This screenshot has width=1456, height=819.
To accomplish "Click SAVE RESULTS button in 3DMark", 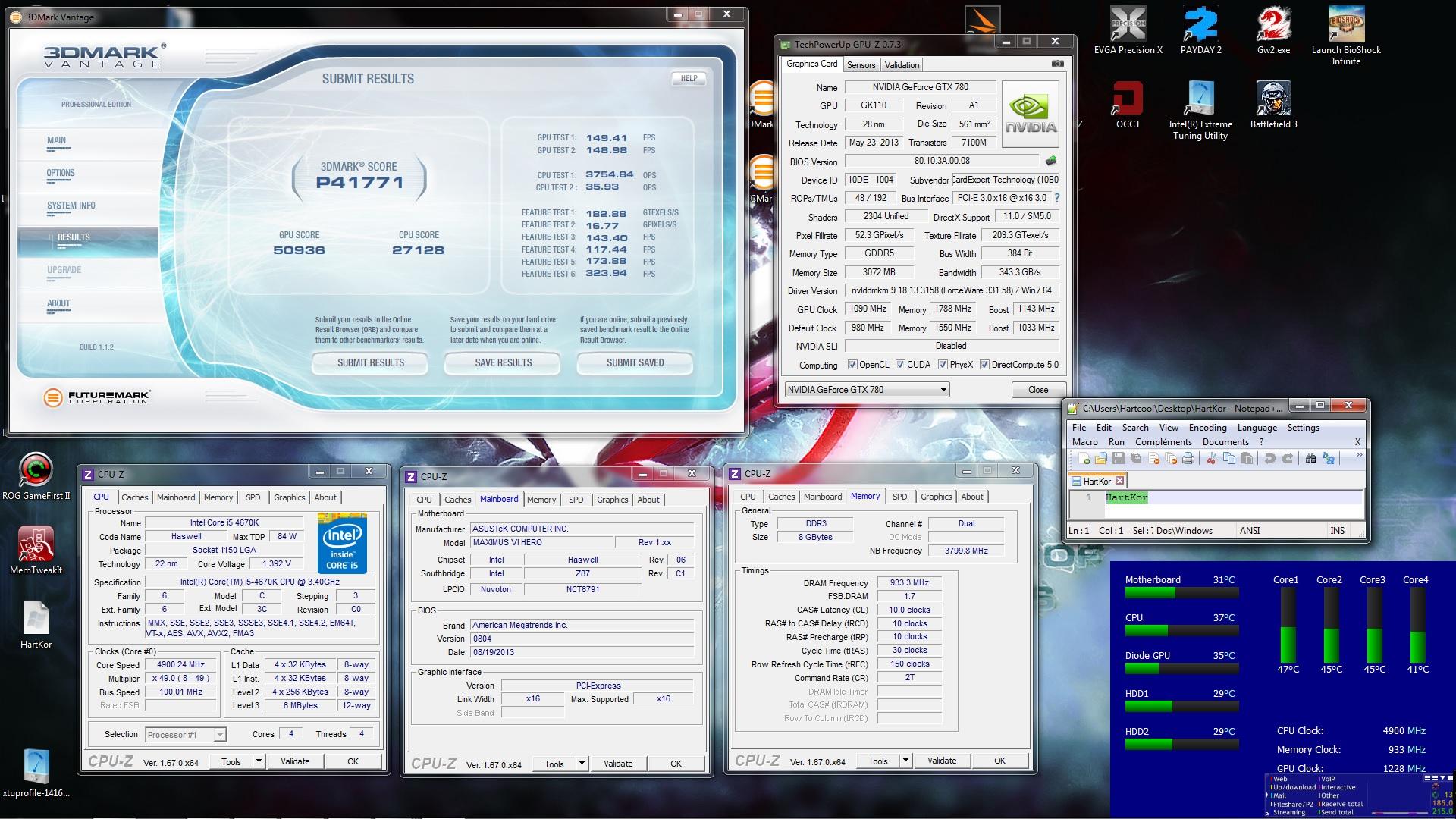I will (503, 362).
